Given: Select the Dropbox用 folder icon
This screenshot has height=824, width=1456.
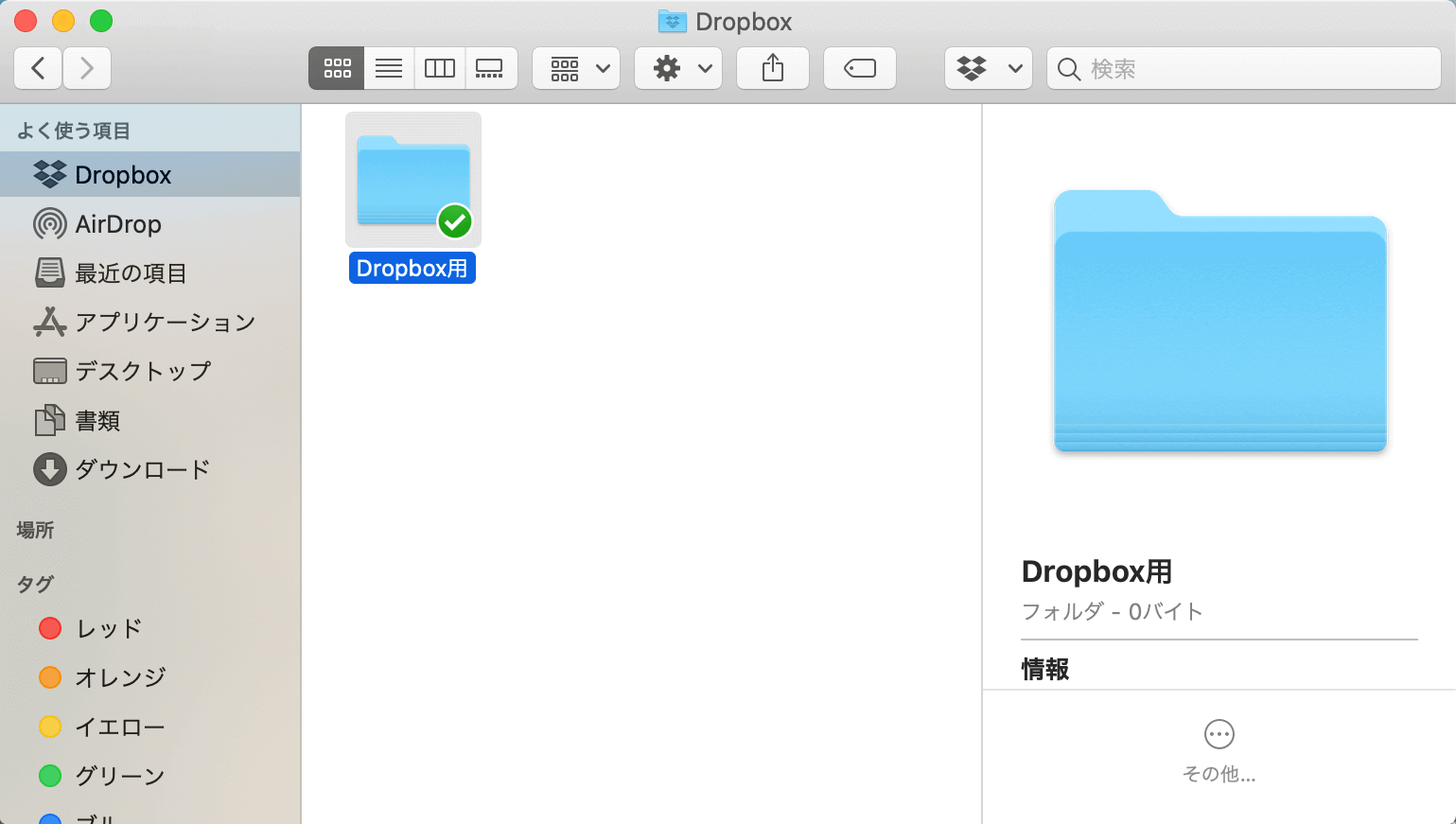Looking at the screenshot, I should (x=413, y=180).
